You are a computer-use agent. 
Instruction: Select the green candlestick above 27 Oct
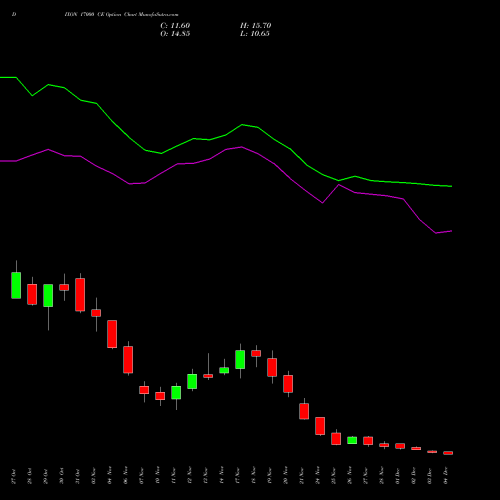click(16, 285)
